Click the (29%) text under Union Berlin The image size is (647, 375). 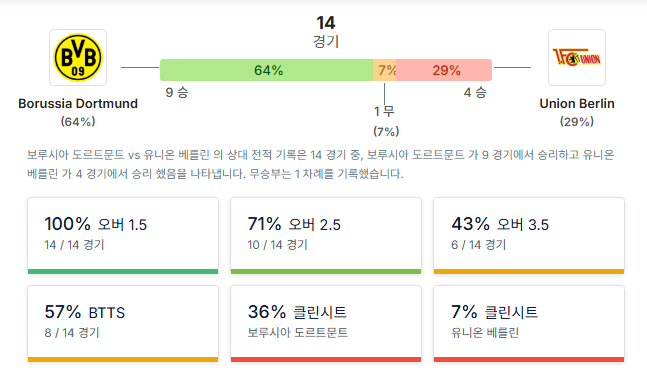point(576,122)
